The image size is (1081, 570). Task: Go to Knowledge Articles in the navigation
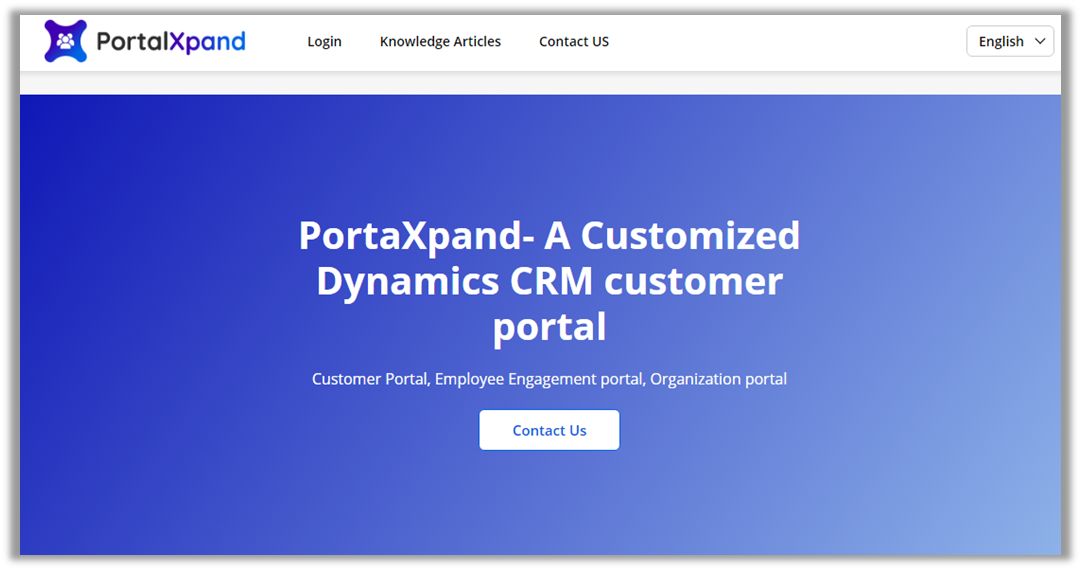[x=440, y=41]
